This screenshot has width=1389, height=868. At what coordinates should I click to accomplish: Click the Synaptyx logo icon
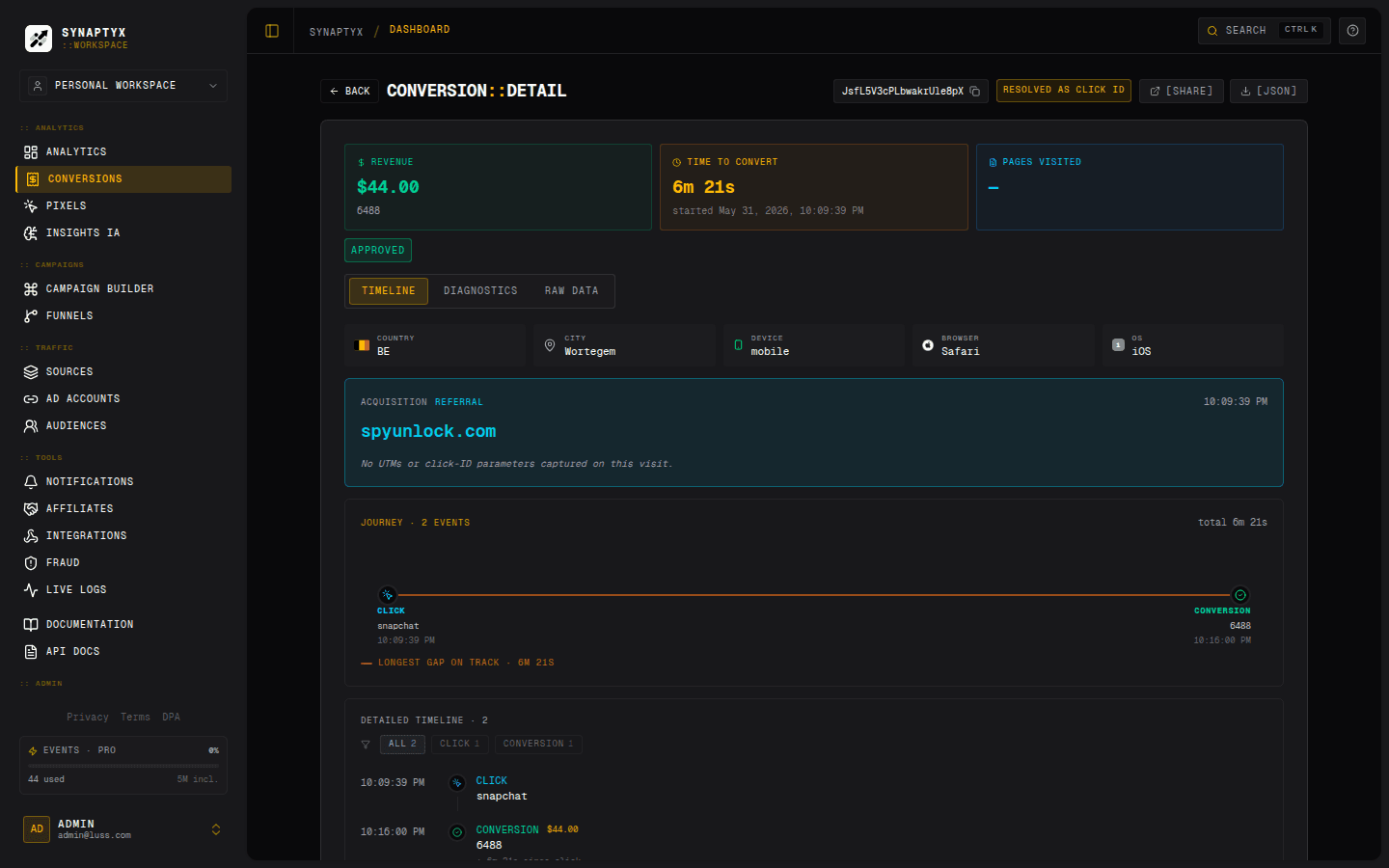39,39
